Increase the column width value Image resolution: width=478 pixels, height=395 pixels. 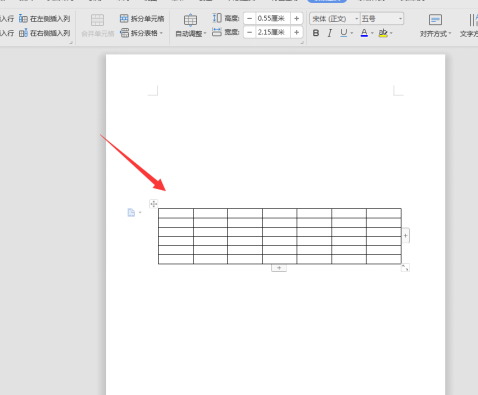[296, 32]
